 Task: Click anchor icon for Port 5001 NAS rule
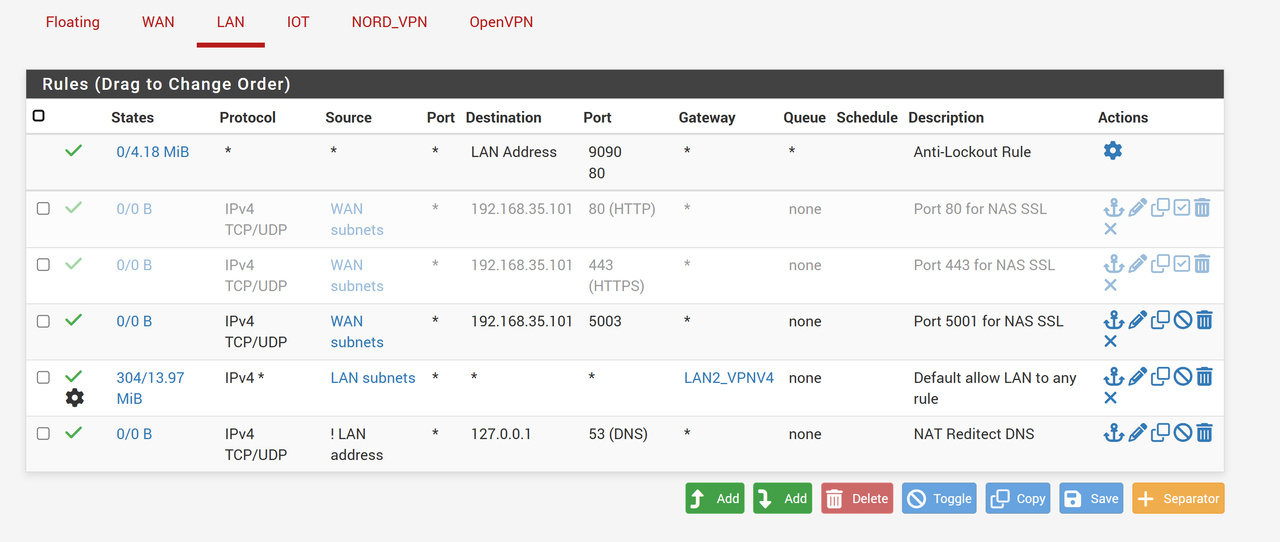coord(1113,320)
